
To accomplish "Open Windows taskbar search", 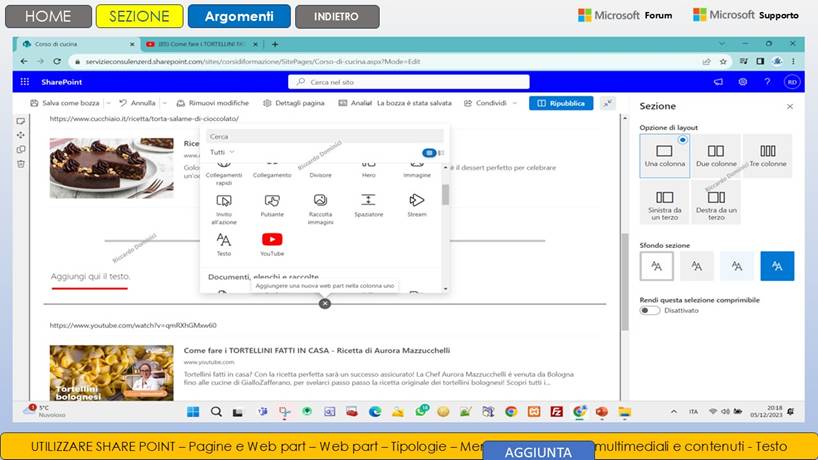I will pos(216,412).
